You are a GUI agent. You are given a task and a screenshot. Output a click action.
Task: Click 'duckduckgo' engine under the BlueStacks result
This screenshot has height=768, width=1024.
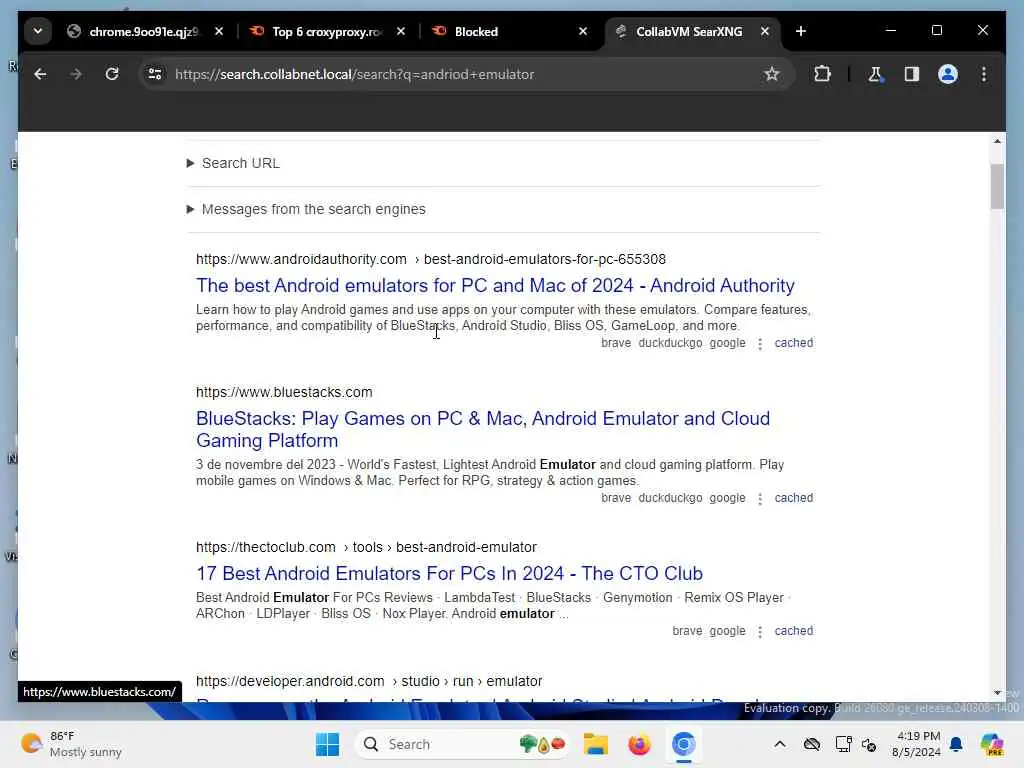pos(670,498)
